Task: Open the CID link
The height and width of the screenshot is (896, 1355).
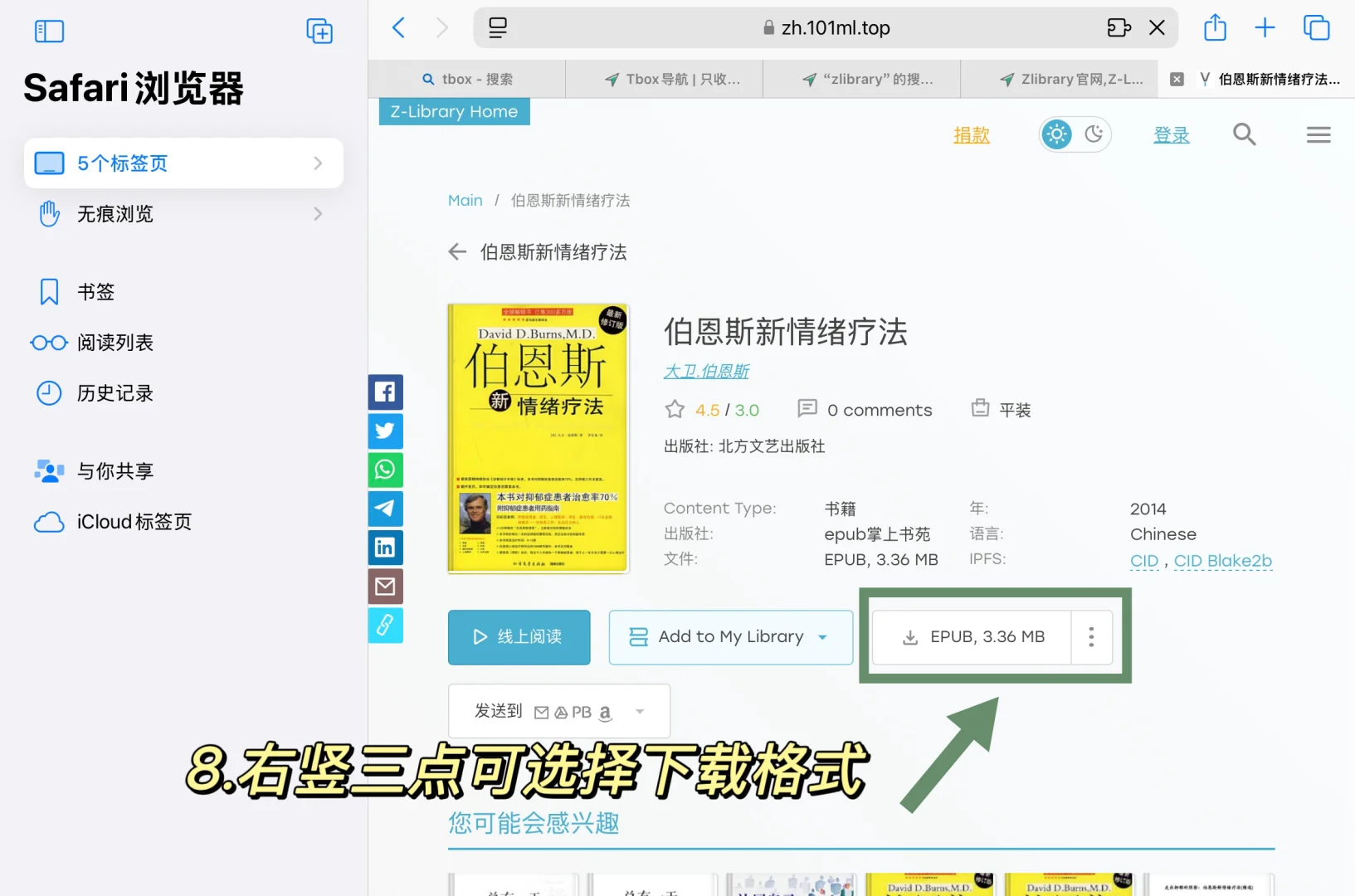Action: pos(1144,561)
